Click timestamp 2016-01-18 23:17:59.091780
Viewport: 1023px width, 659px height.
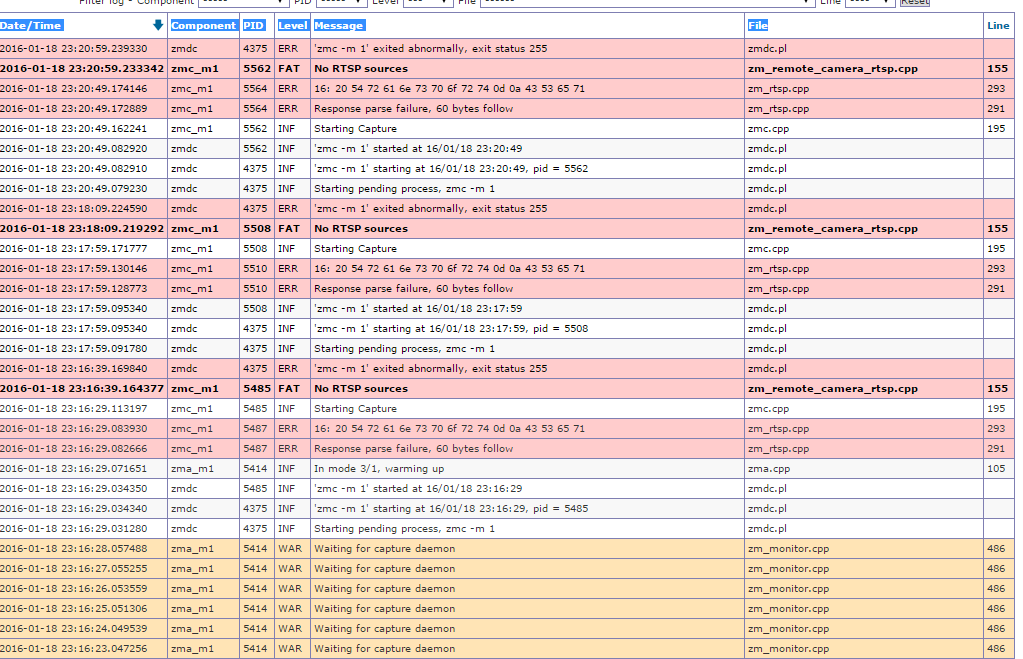[74, 348]
